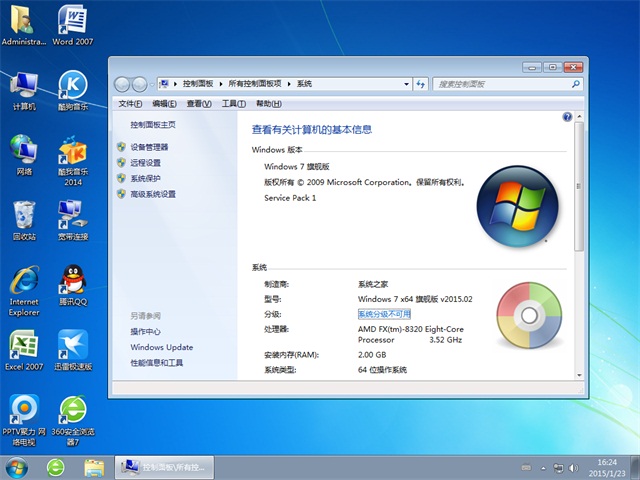Launch 酷狗音乐 desktop shortcut

pos(73,91)
